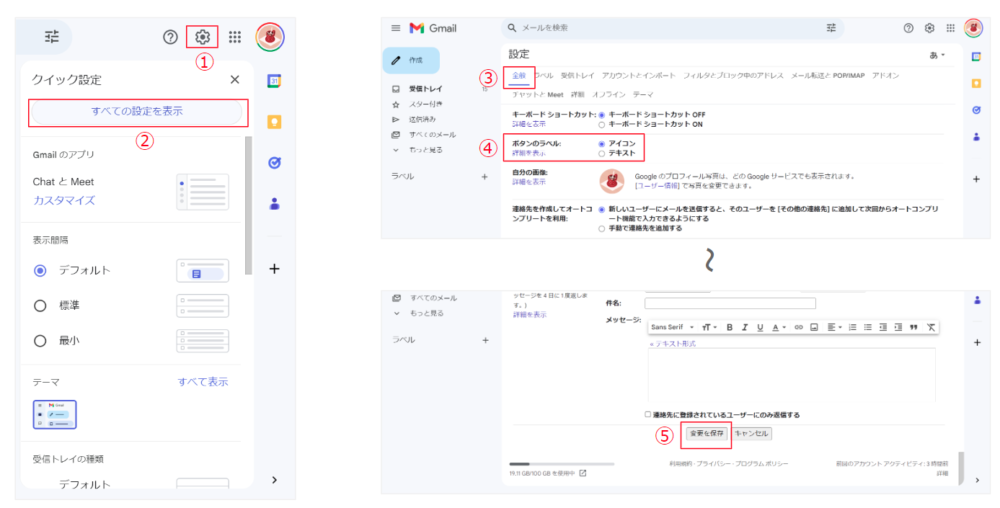Click the bold icon in message toolbar
This screenshot has height=508, width=1000.
coord(730,327)
